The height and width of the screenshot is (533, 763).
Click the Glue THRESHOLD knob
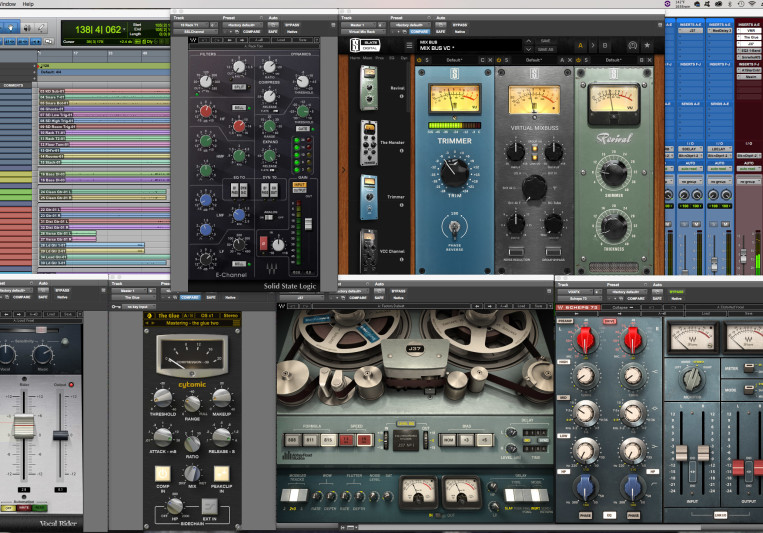pyautogui.click(x=163, y=399)
